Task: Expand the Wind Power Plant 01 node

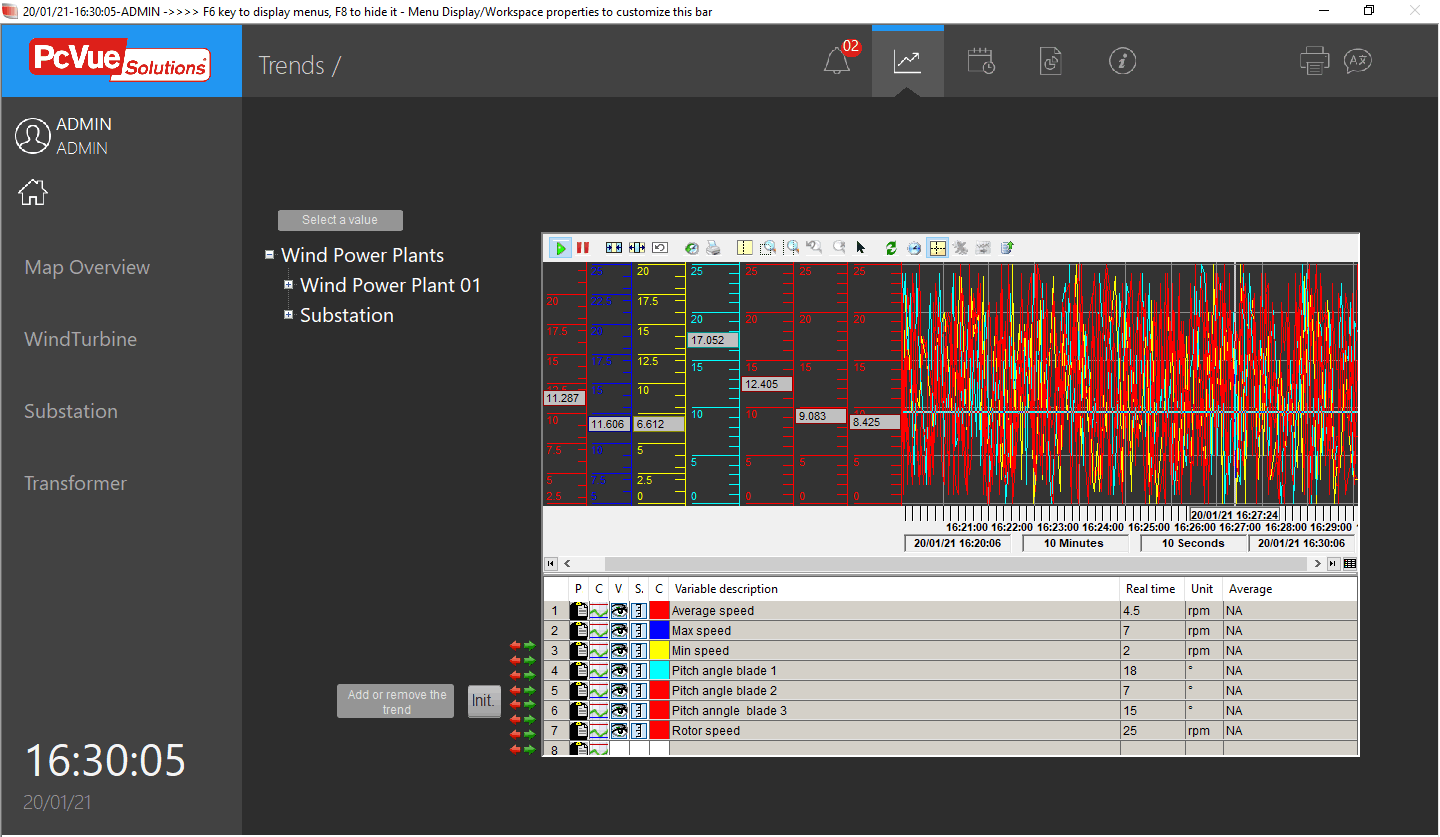Action: (x=288, y=285)
